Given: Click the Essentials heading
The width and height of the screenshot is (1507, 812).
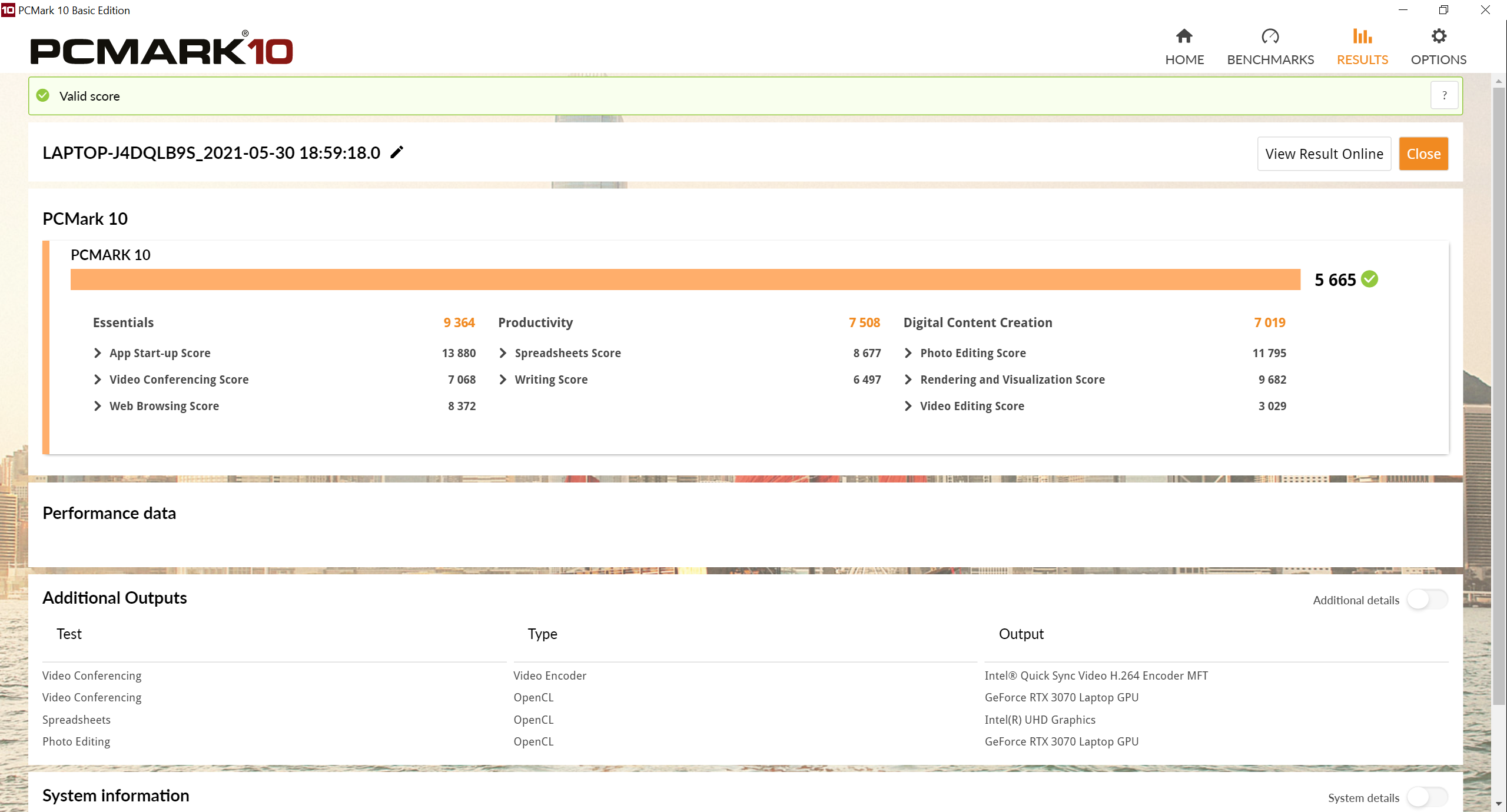Looking at the screenshot, I should (123, 322).
